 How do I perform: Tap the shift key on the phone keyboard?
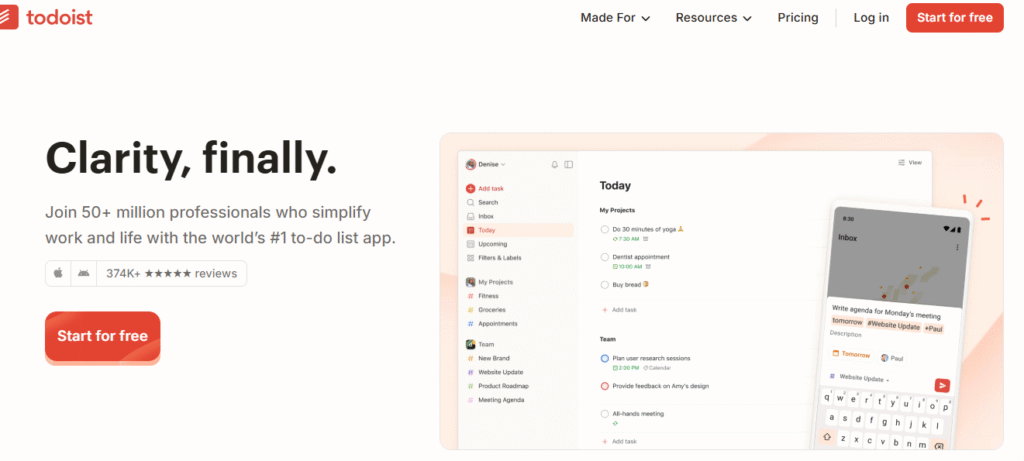[x=827, y=436]
